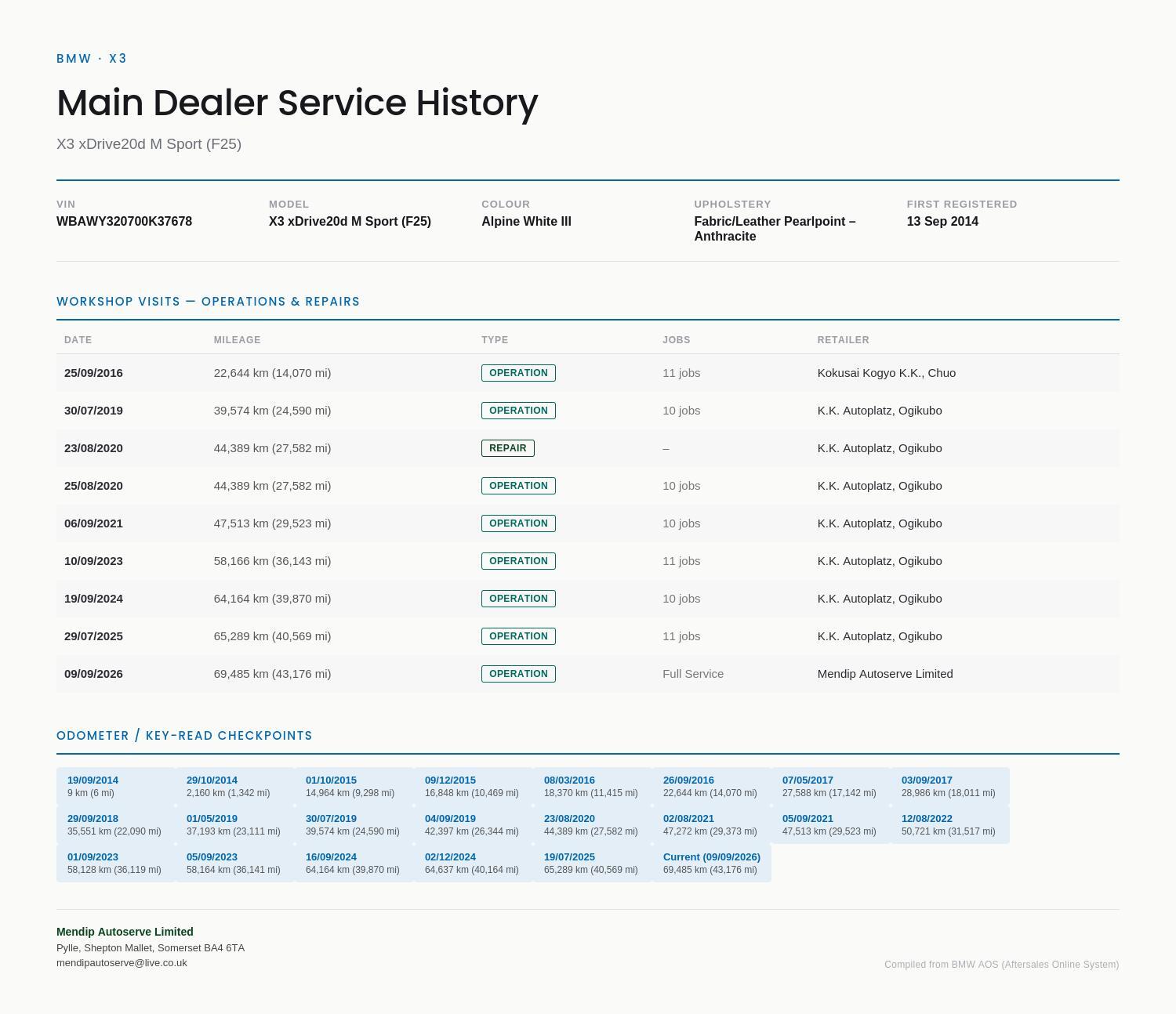Select the 09/12/2015 checkpoint card
Viewport: 1176px width, 1014px height.
[x=474, y=787]
